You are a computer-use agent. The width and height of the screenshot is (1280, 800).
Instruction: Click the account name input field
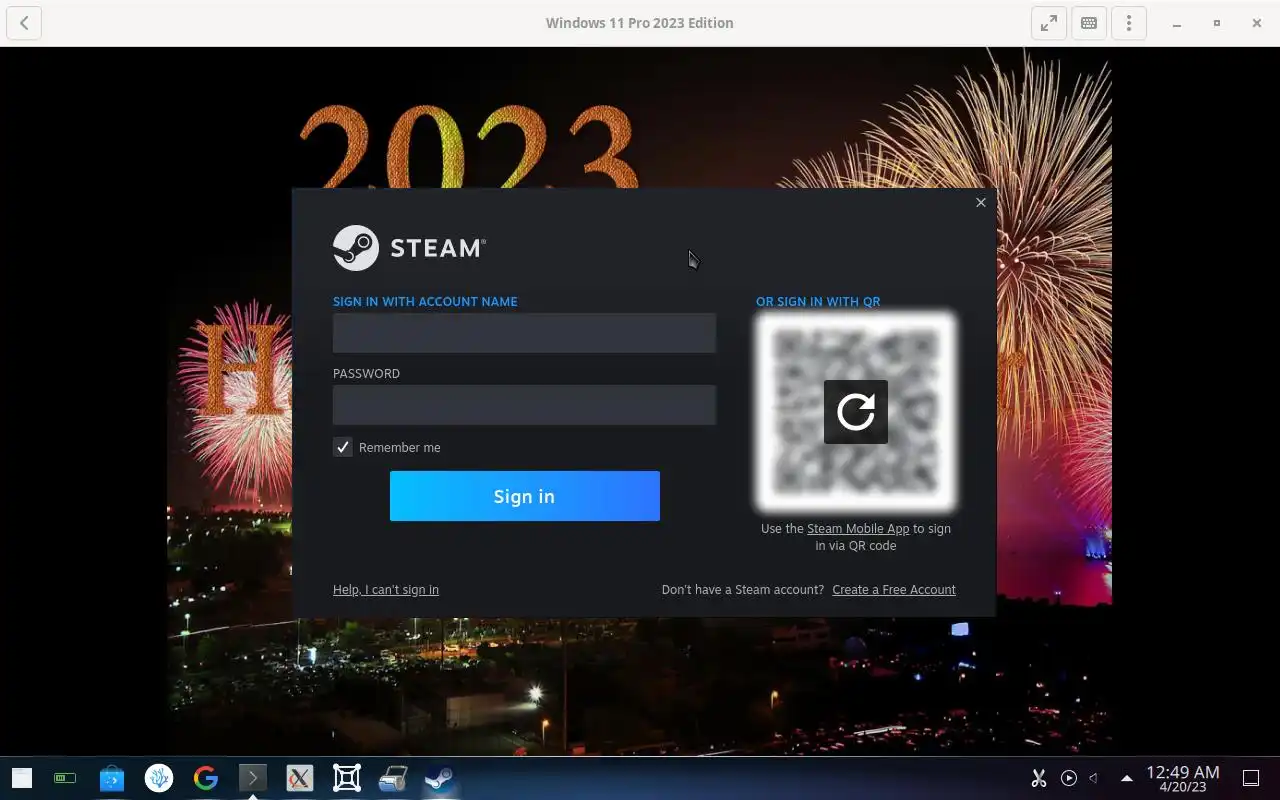(524, 333)
